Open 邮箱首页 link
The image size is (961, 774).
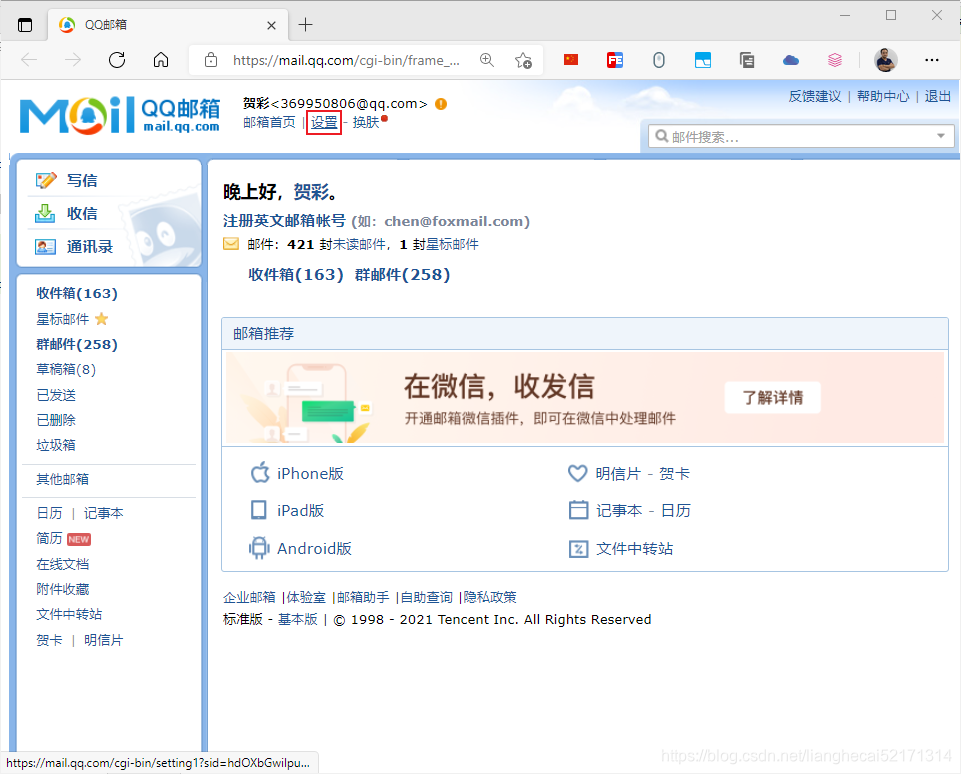point(269,122)
